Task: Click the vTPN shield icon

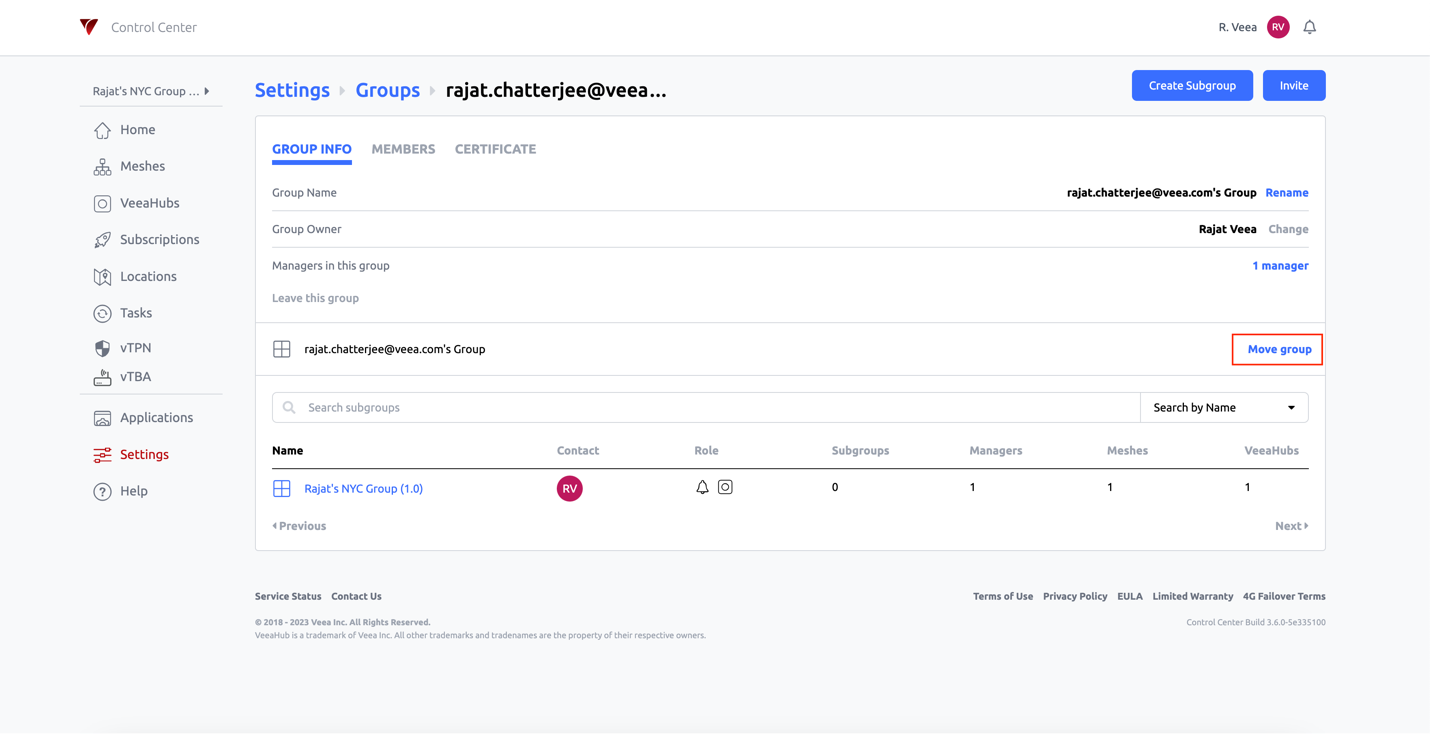Action: 102,348
